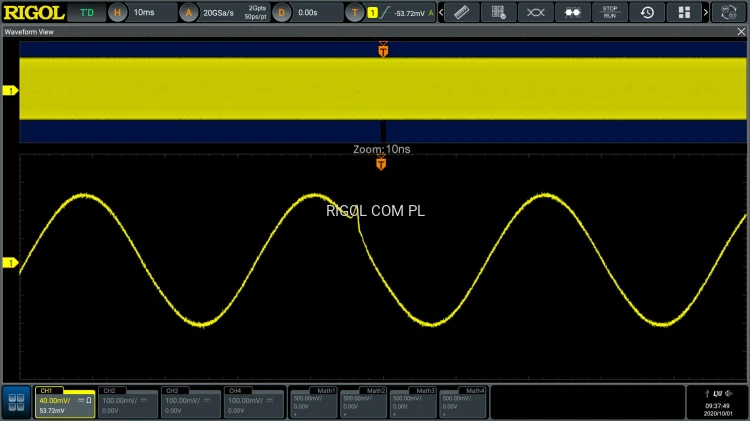This screenshot has width=750, height=421.
Task: Click the rising edge trigger slope icon
Action: (x=385, y=13)
